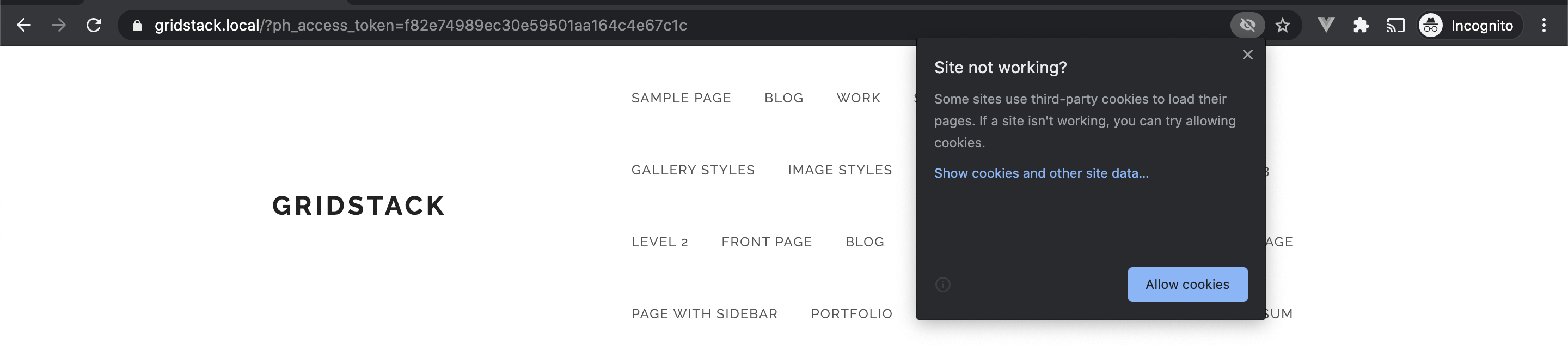1568x350 pixels.
Task: Click the Vue devtools extension icon
Action: pos(1326,25)
